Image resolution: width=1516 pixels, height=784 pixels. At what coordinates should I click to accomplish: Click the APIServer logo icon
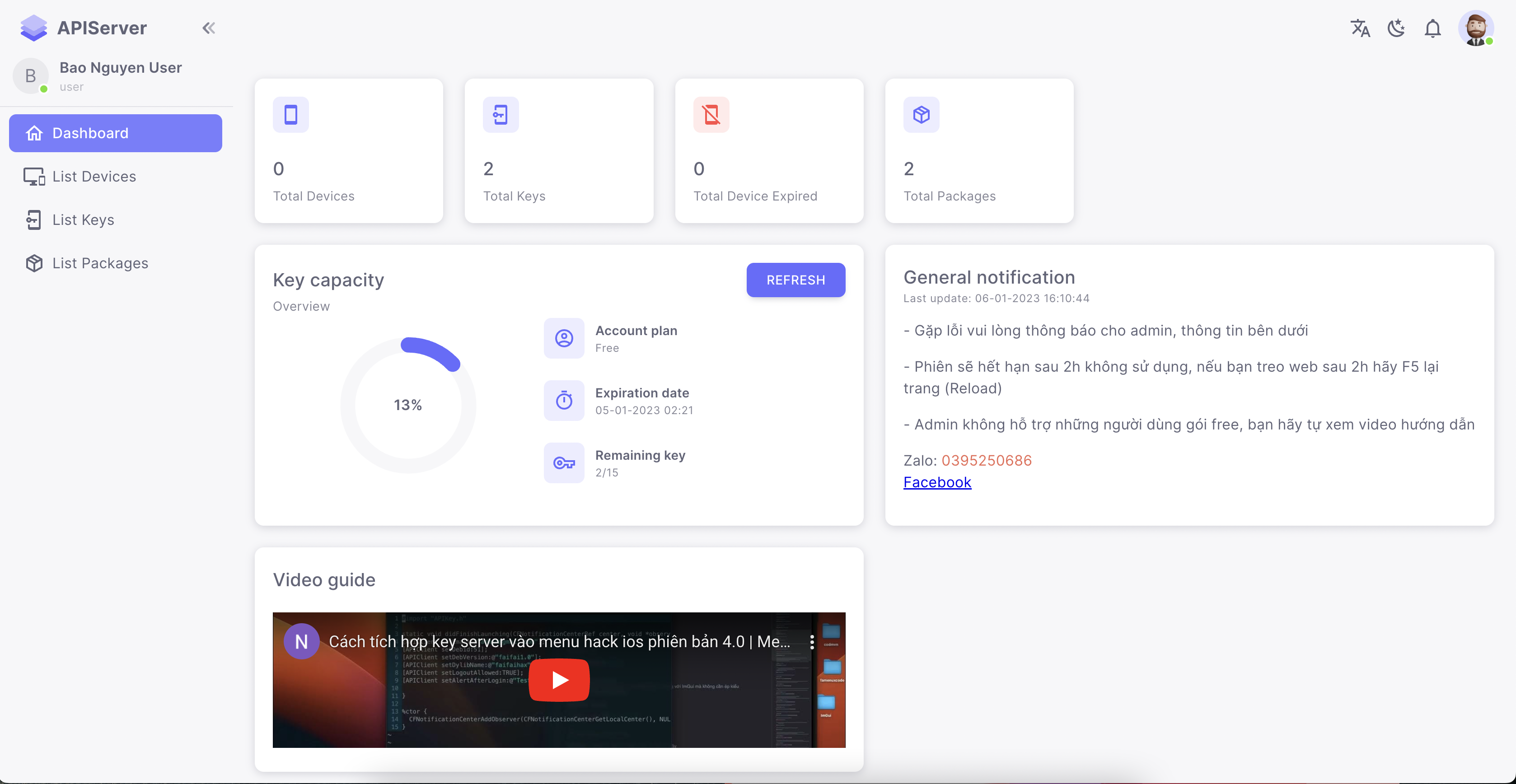tap(33, 28)
